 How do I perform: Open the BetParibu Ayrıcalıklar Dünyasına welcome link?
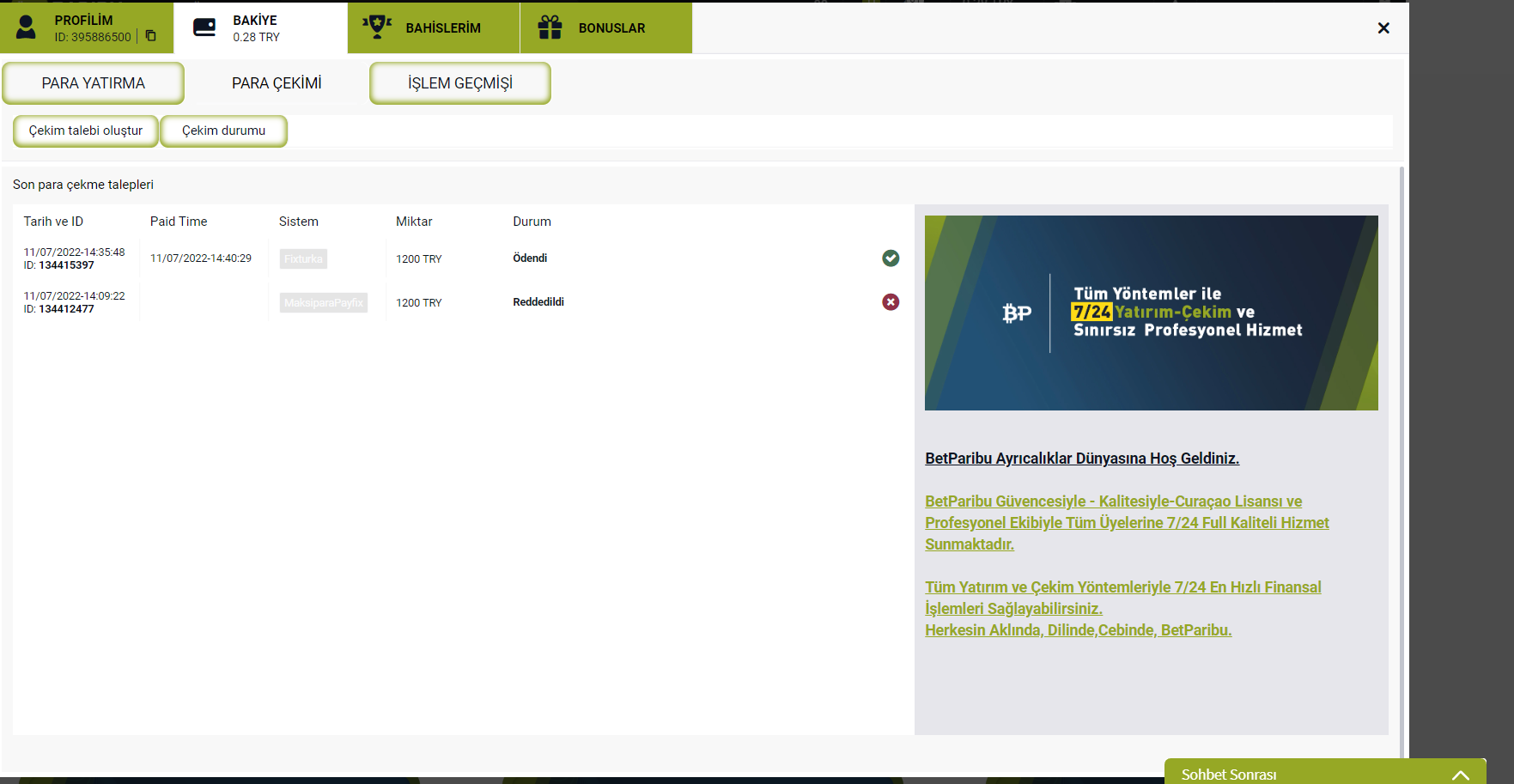(1081, 459)
